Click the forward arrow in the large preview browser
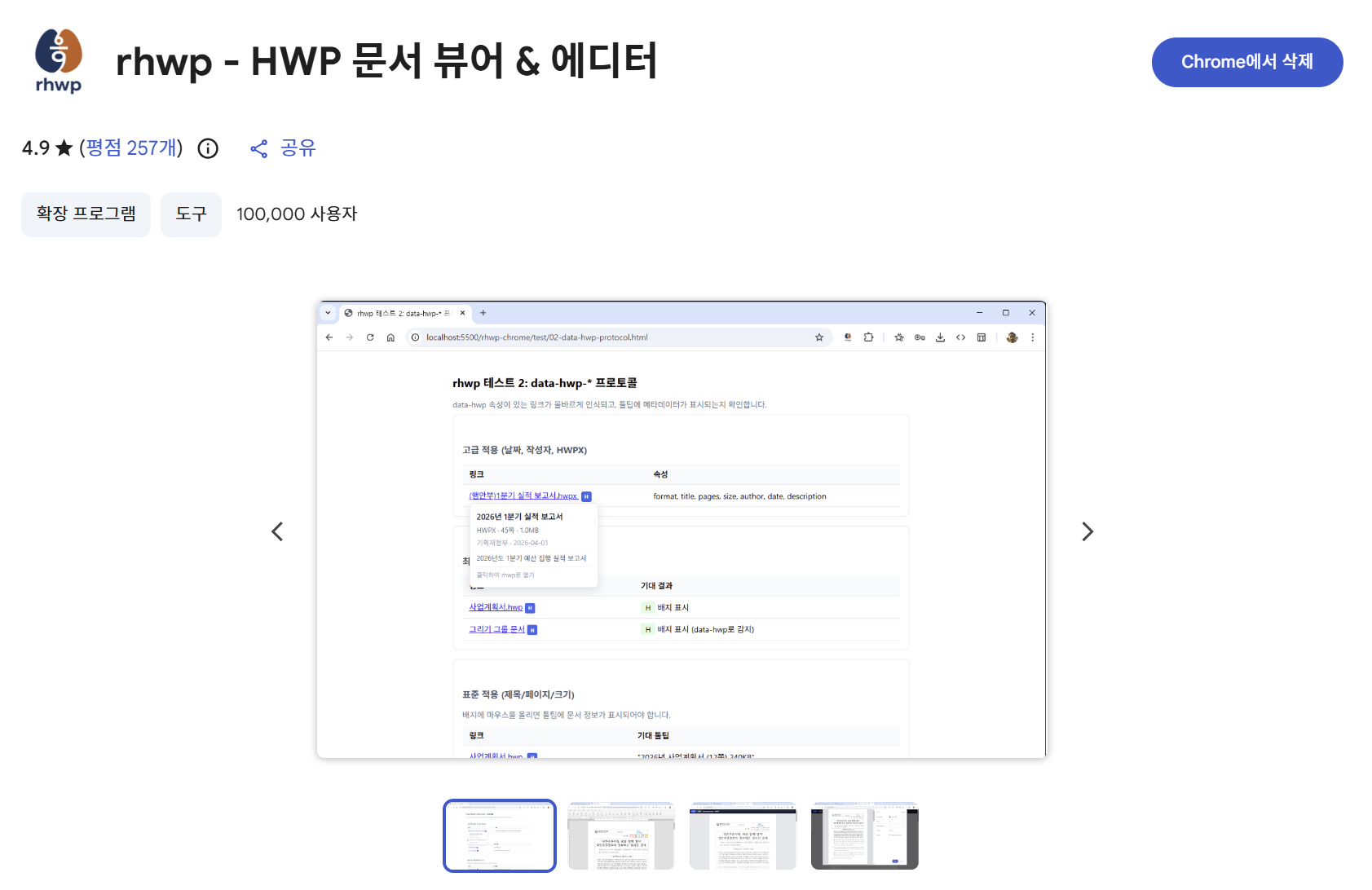Image resolution: width=1372 pixels, height=890 pixels. pyautogui.click(x=350, y=337)
